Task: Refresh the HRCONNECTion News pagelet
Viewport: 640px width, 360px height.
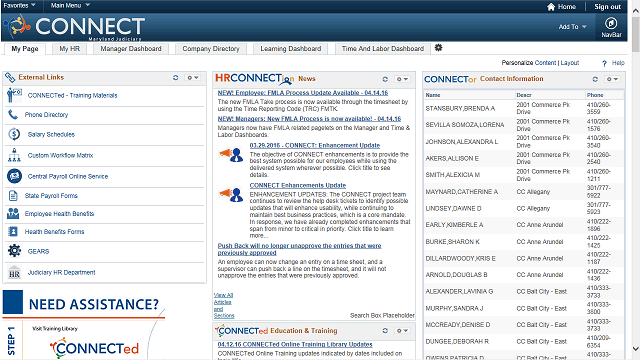Action: tap(385, 79)
